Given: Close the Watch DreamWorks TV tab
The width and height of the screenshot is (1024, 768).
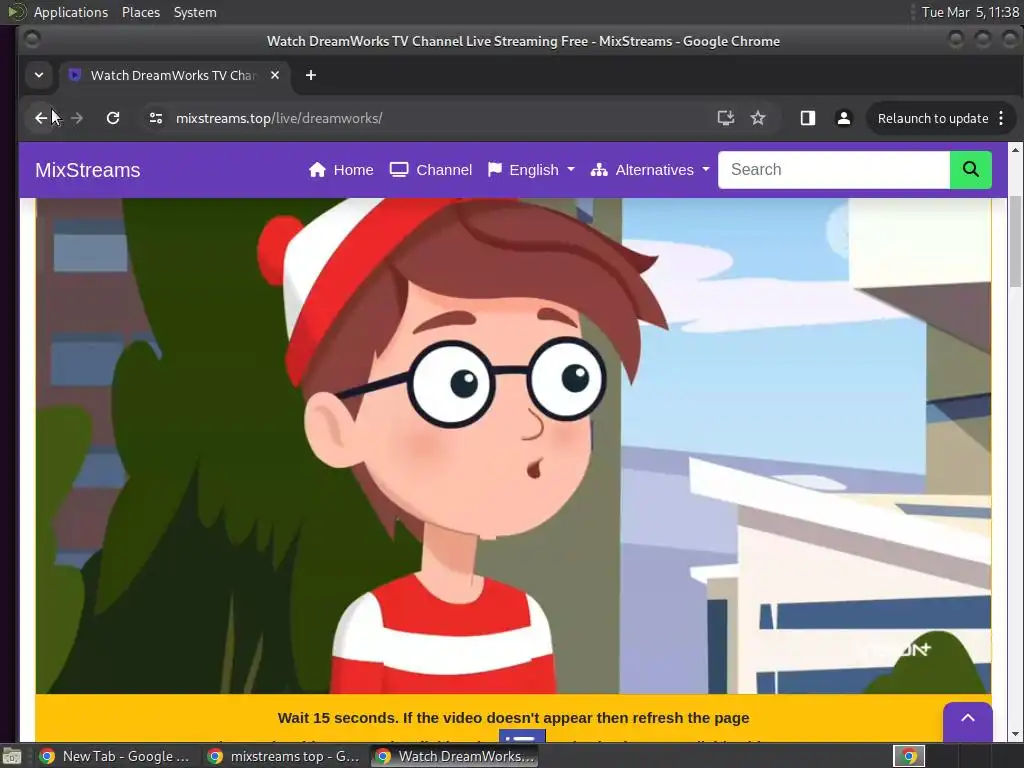Looking at the screenshot, I should [275, 75].
